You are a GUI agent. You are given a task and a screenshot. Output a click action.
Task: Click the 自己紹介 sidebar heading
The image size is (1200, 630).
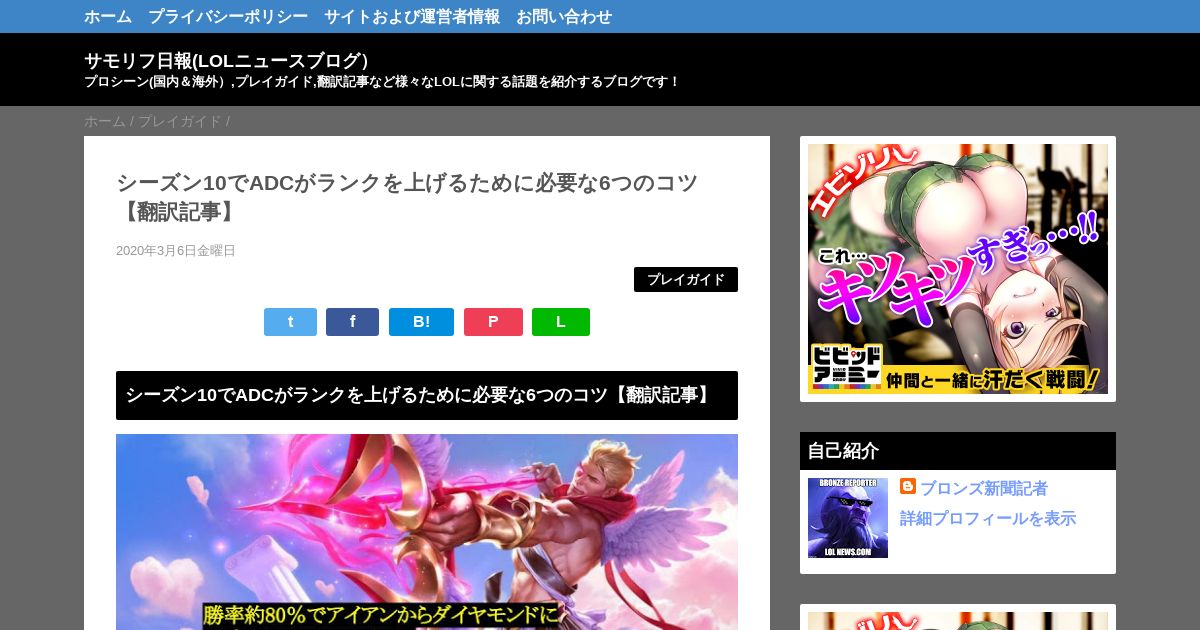[958, 451]
